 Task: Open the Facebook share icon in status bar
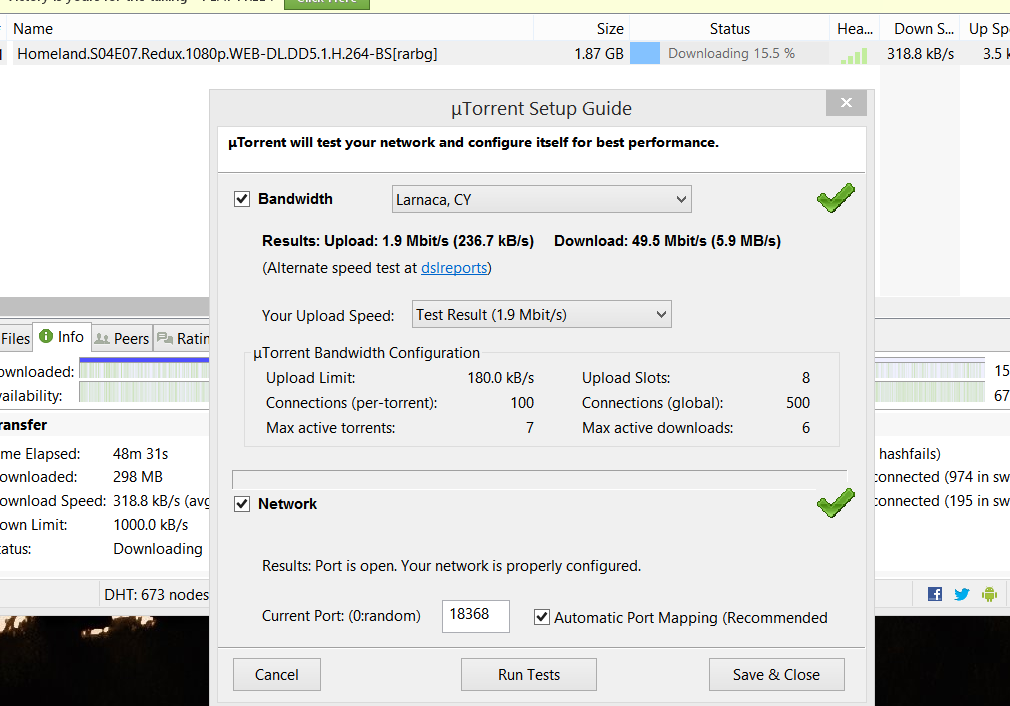[935, 594]
